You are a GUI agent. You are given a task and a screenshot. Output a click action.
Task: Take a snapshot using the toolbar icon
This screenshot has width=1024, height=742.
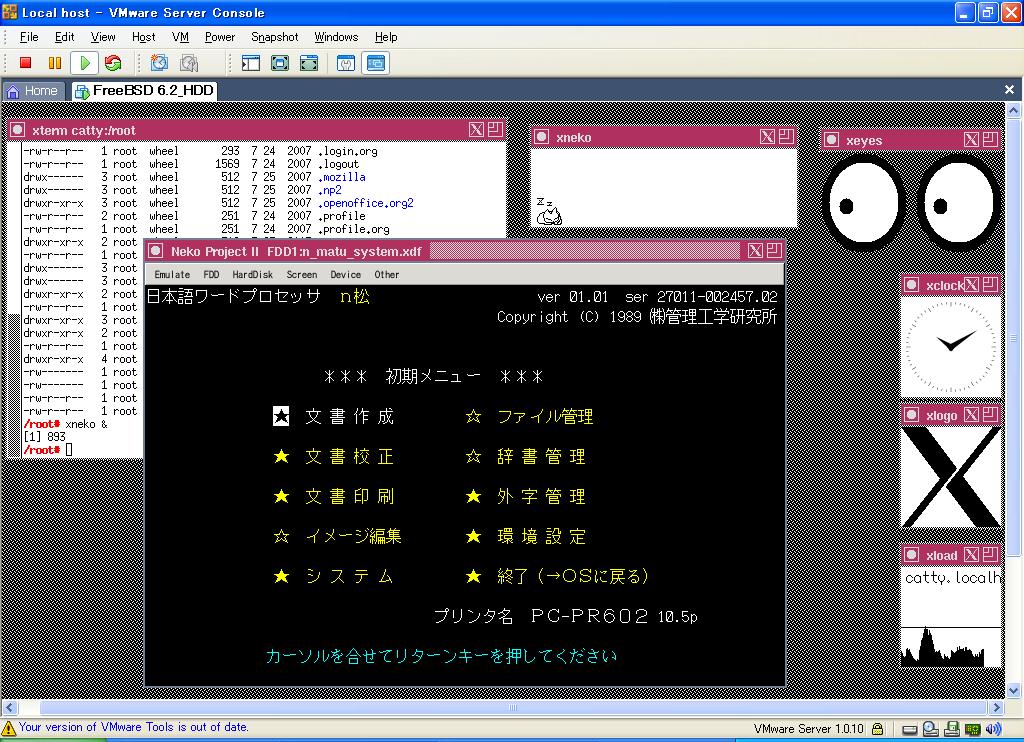coord(159,63)
